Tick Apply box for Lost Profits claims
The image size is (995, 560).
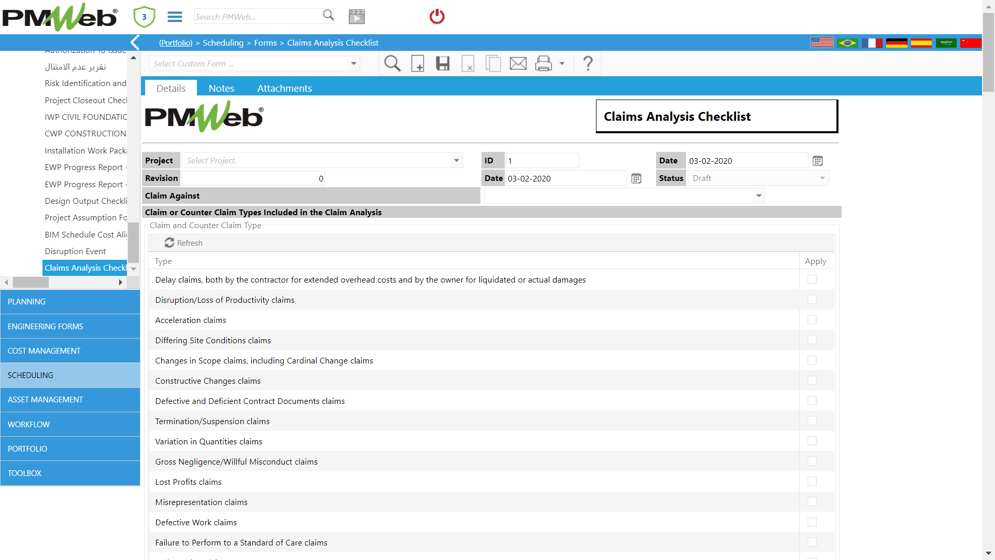pos(812,482)
